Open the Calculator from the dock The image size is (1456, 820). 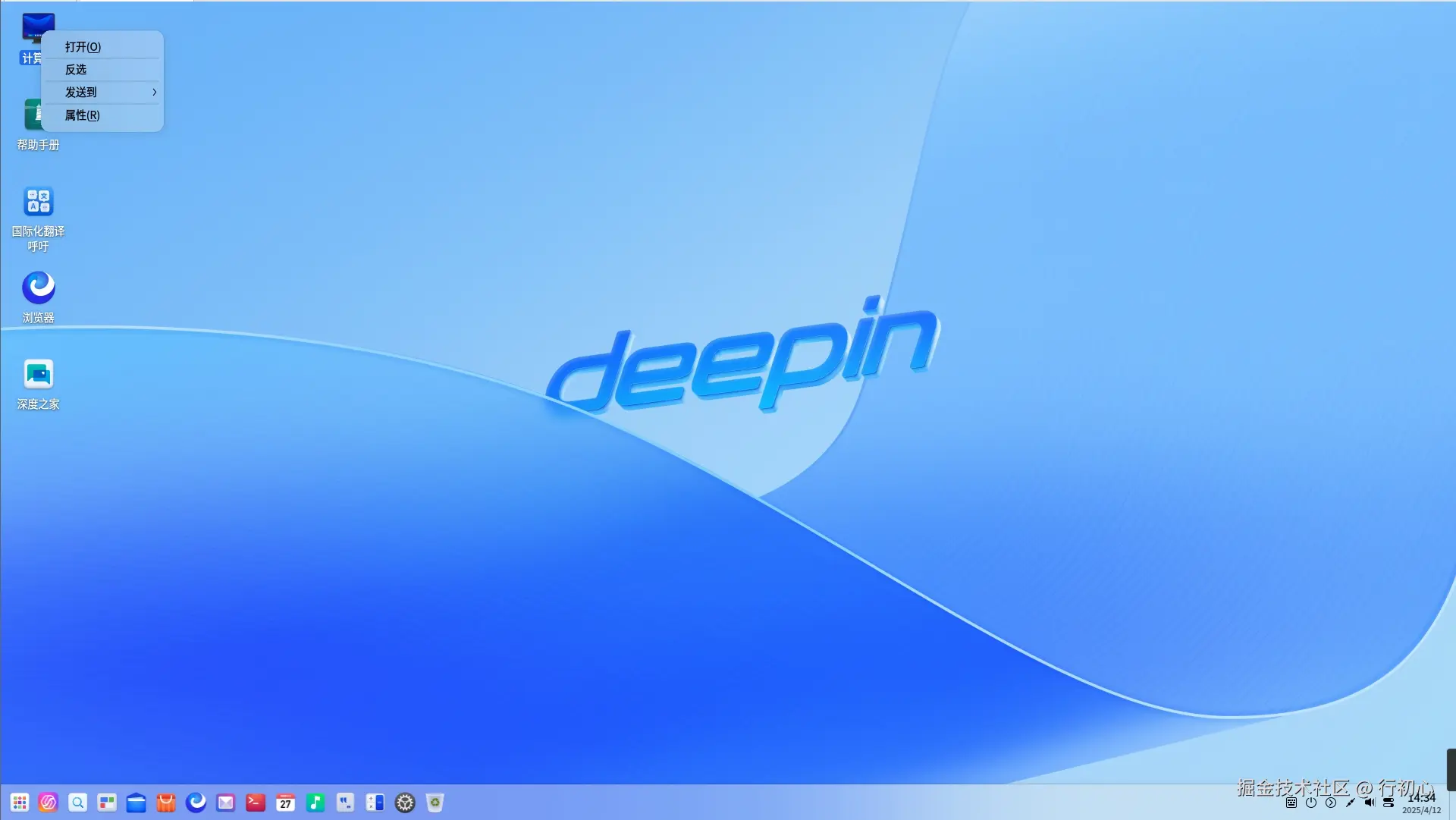coord(375,803)
